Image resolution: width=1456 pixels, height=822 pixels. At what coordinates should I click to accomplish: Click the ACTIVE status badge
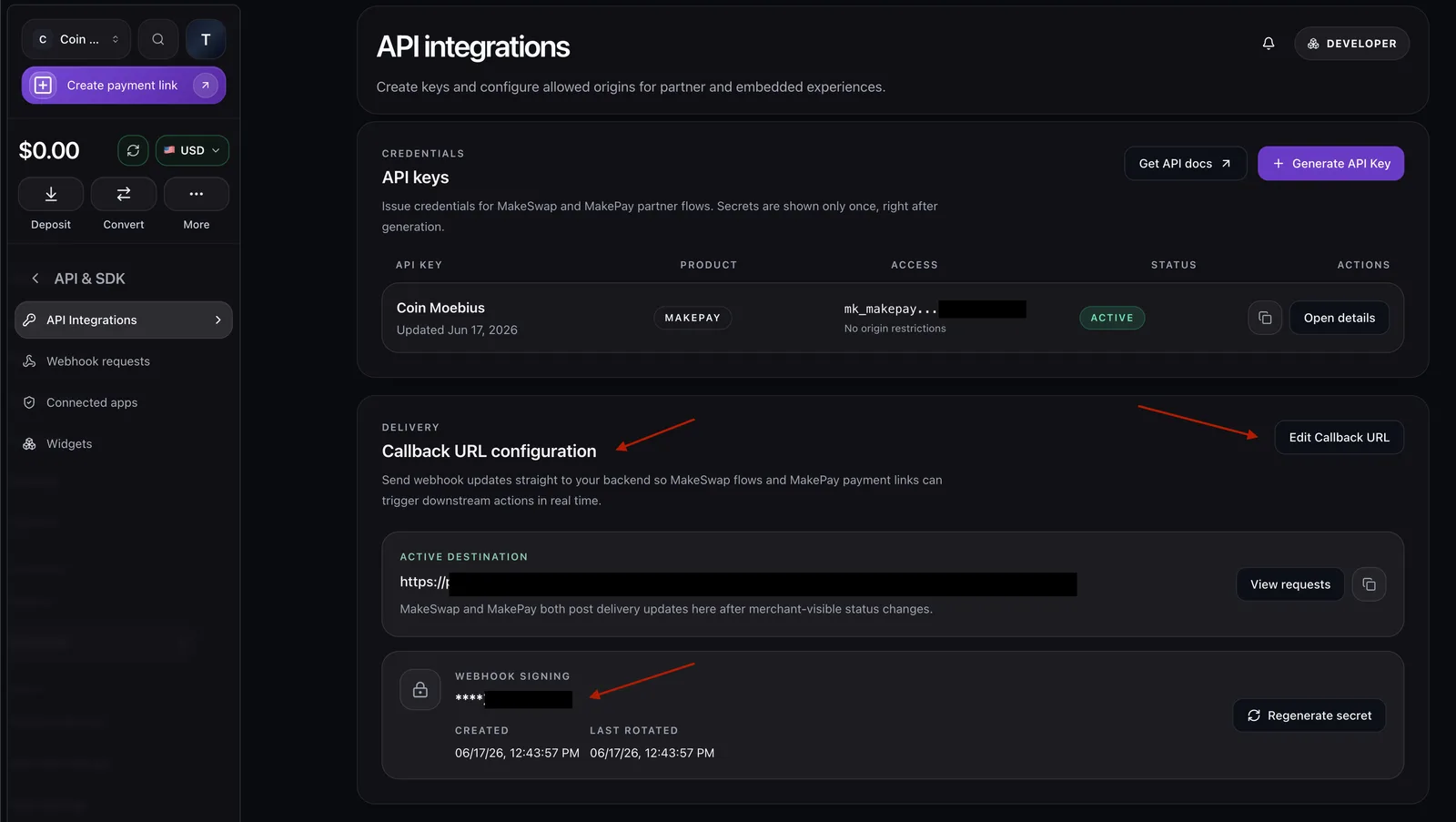1112,318
